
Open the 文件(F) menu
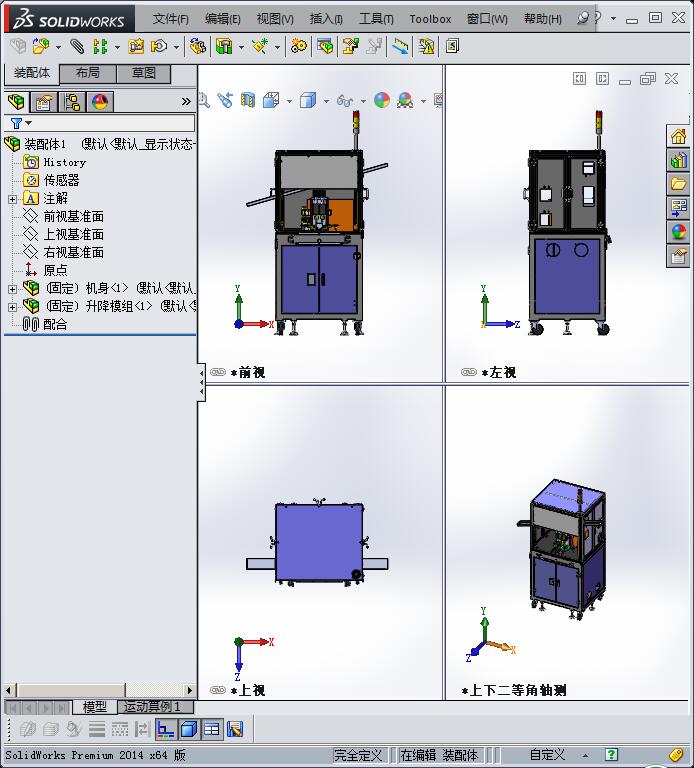170,19
